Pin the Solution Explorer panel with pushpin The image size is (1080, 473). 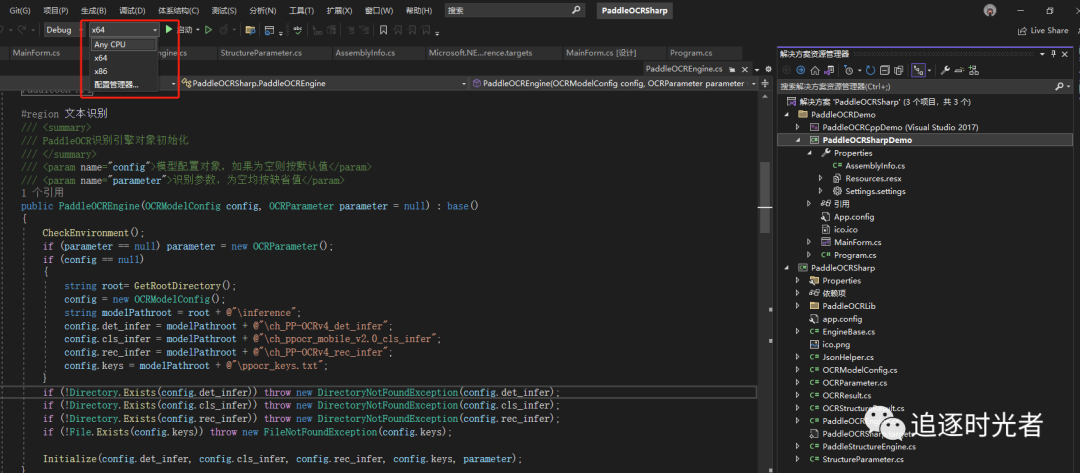pos(1053,54)
